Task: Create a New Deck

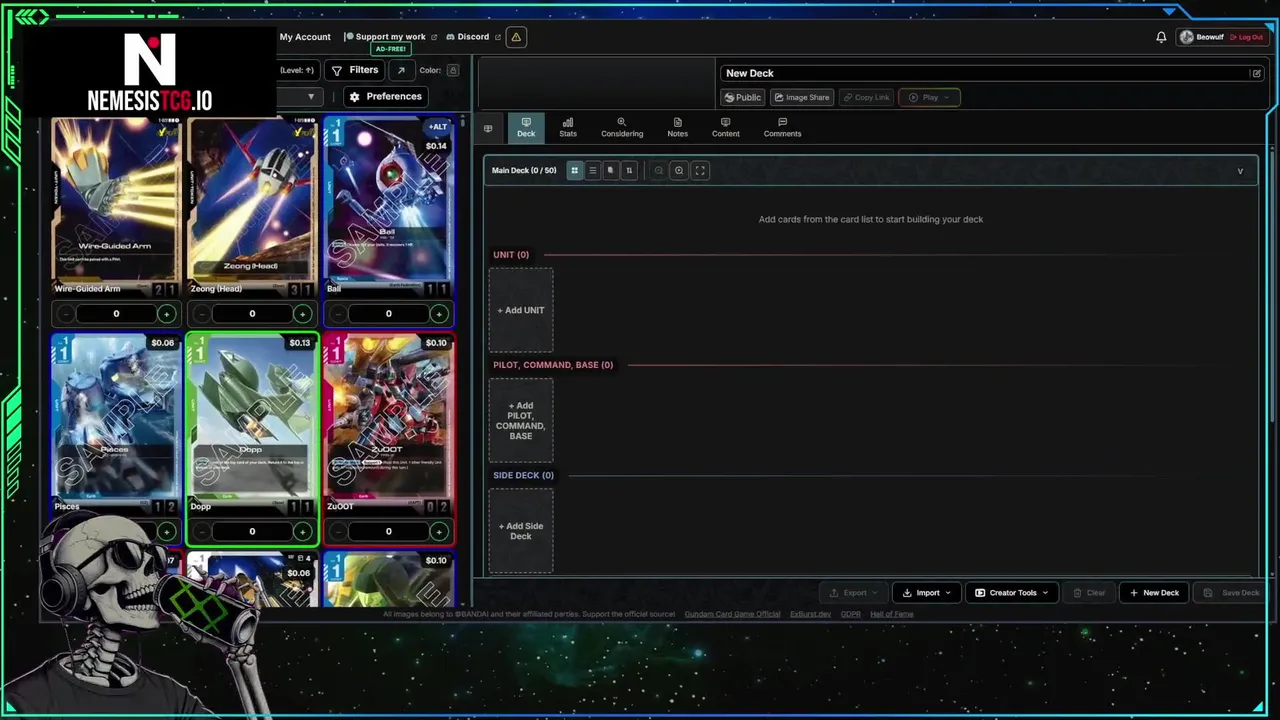Action: pyautogui.click(x=1154, y=593)
